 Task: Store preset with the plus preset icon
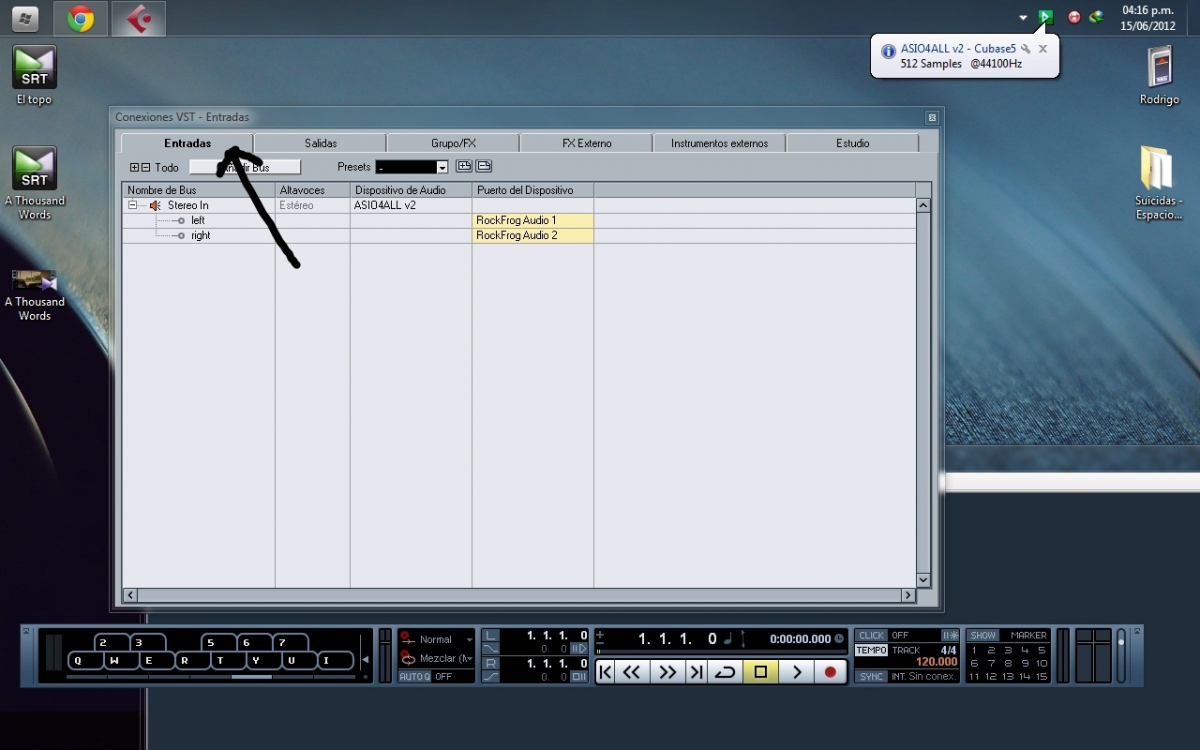click(464, 166)
